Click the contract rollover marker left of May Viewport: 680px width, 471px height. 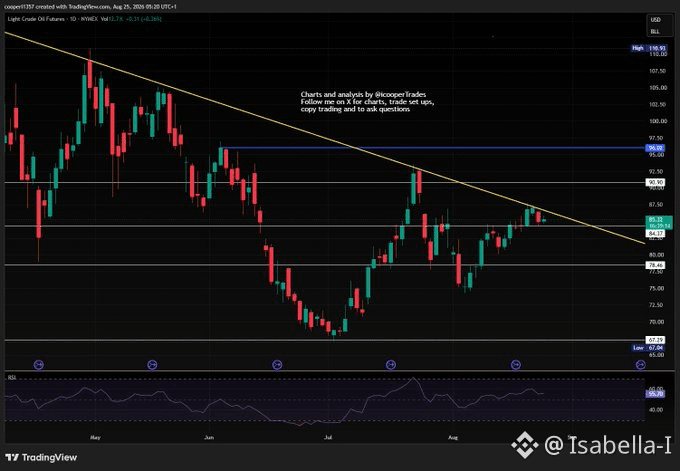point(39,365)
